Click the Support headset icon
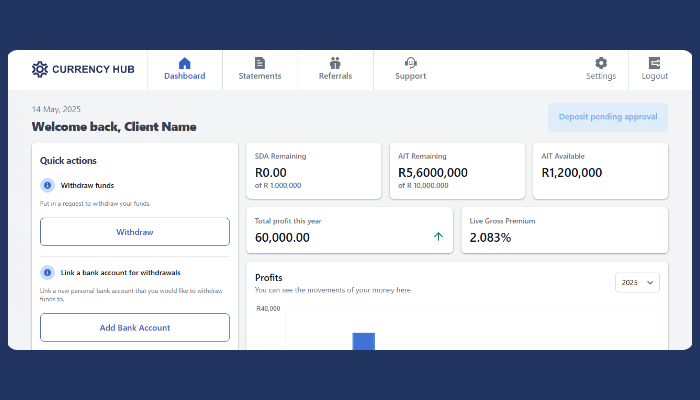This screenshot has height=400, width=700. (410, 63)
